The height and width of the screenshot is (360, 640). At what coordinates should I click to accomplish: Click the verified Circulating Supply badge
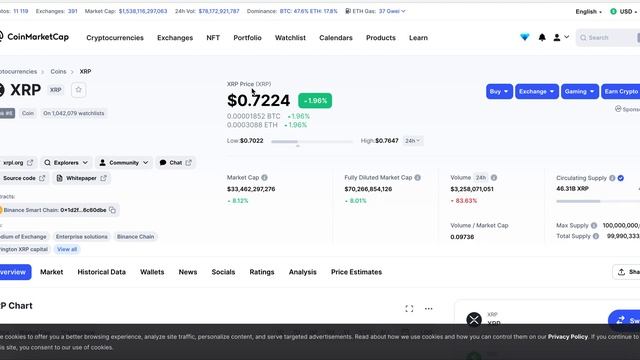(x=621, y=178)
